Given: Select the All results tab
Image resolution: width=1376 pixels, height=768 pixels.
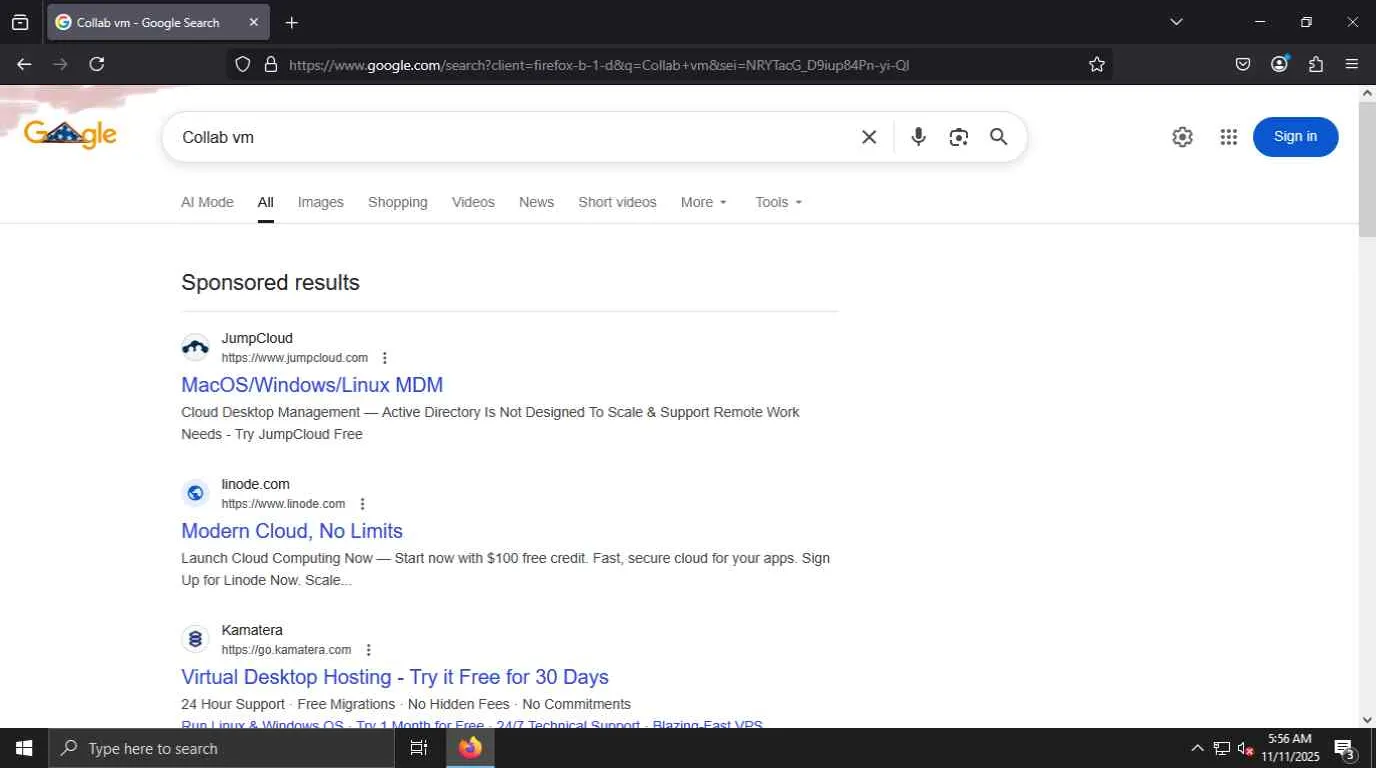Looking at the screenshot, I should coord(265,202).
